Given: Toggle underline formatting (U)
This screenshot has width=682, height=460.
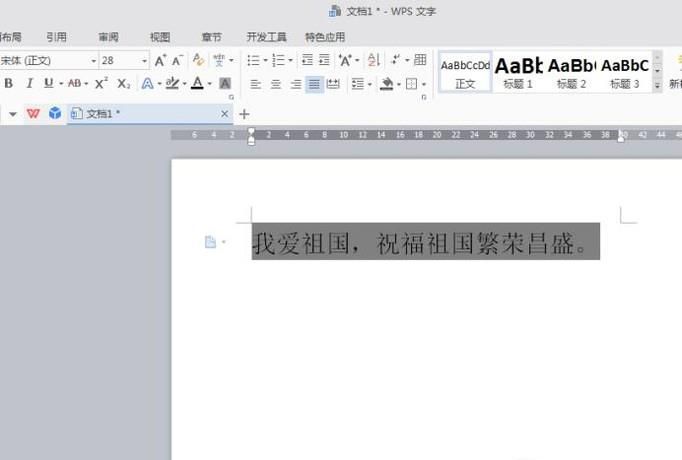Looking at the screenshot, I should pos(49,83).
